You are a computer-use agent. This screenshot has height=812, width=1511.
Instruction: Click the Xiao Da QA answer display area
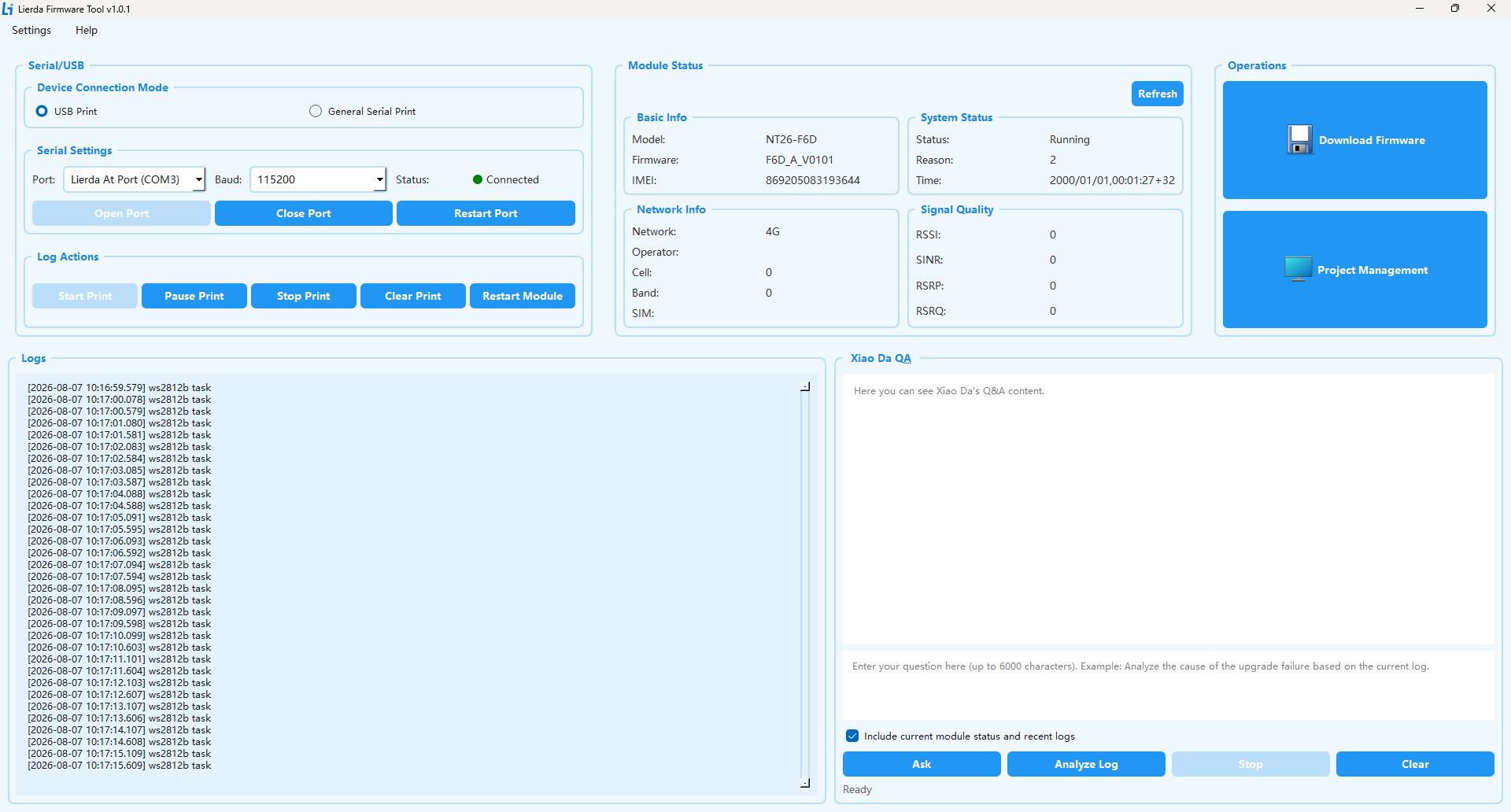pos(1169,509)
